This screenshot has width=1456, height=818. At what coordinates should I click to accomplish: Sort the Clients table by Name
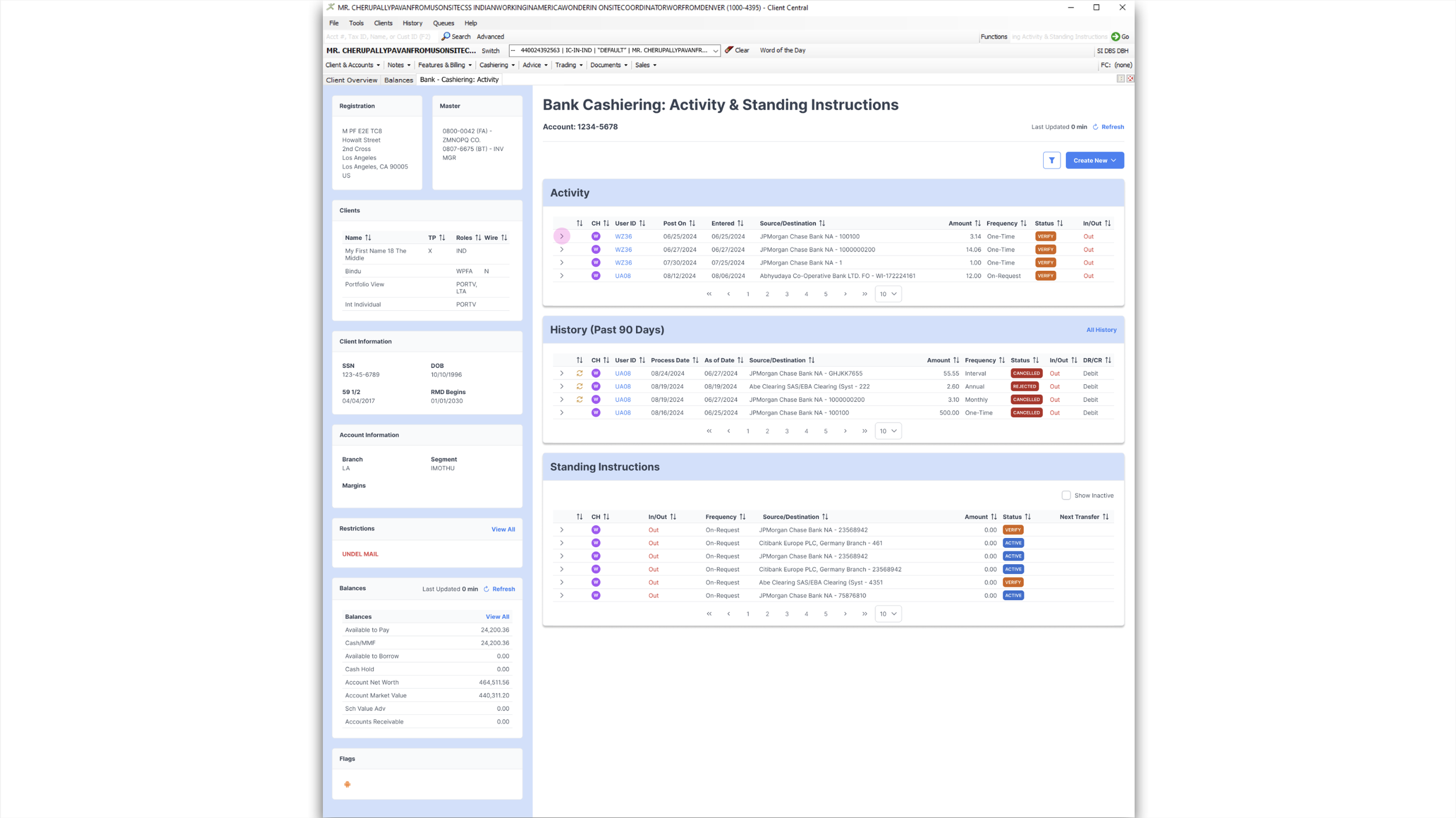pyautogui.click(x=368, y=238)
